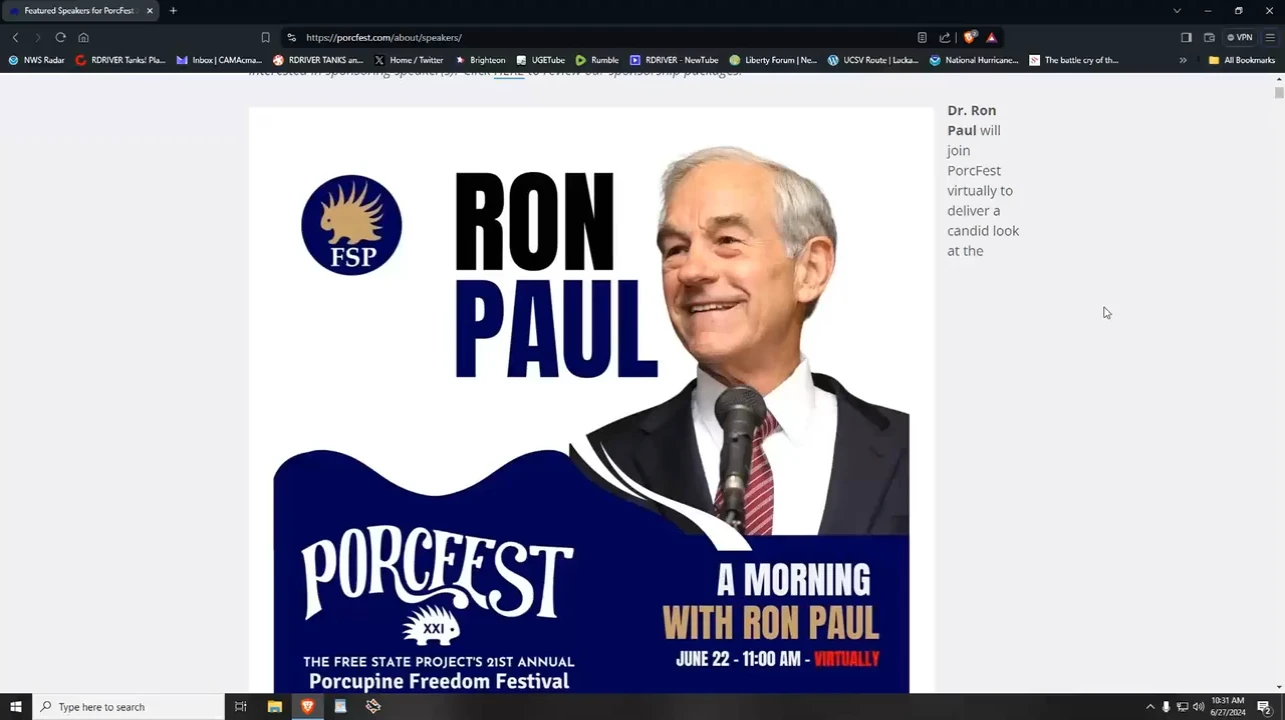Image resolution: width=1285 pixels, height=720 pixels.
Task: Open NWS Radar bookmark
Action: [36, 60]
